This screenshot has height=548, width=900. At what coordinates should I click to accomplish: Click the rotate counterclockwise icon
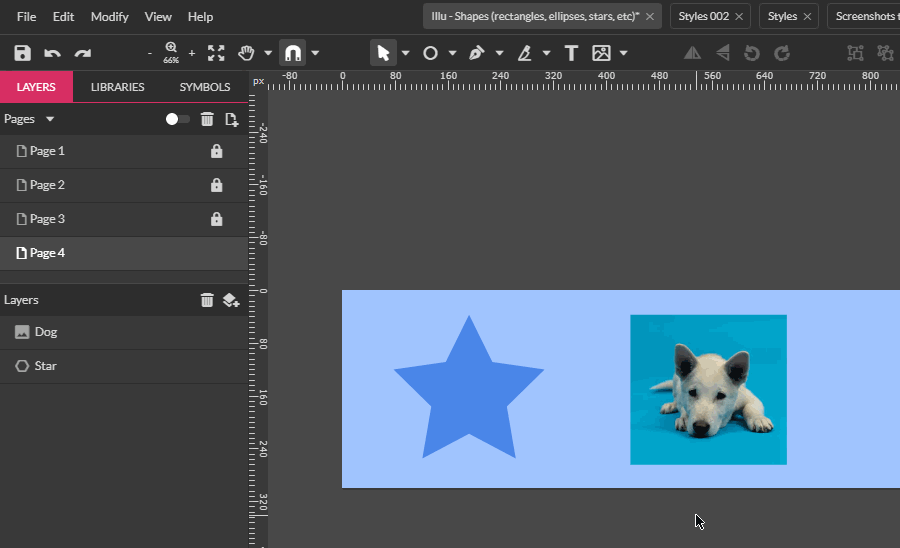click(x=752, y=53)
